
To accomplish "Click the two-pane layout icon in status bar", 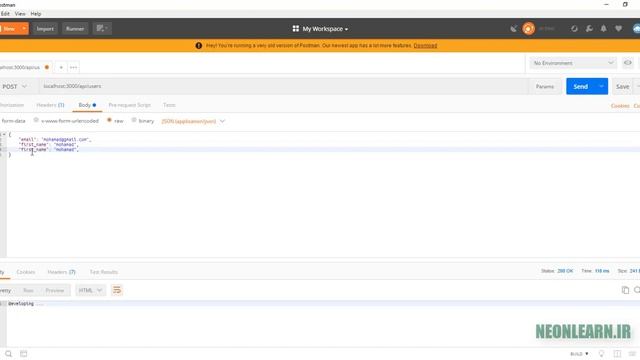I will (x=617, y=354).
